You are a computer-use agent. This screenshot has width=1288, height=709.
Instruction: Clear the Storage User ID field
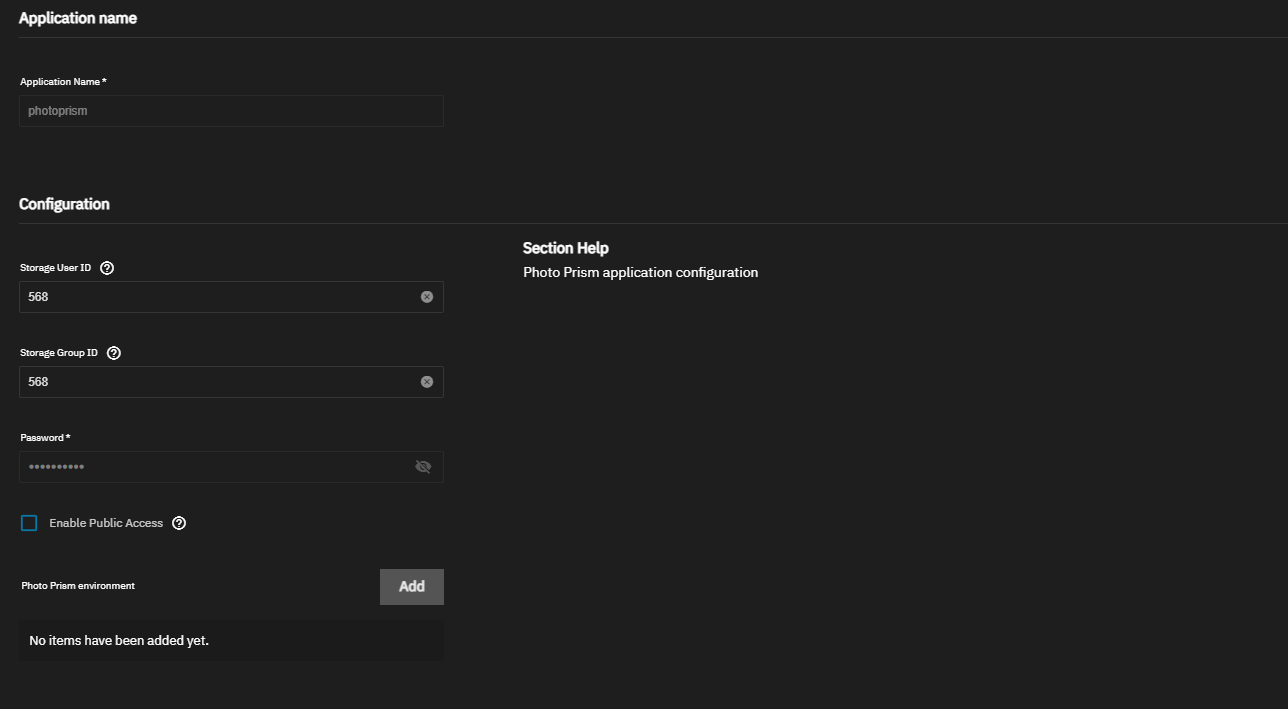pyautogui.click(x=427, y=297)
